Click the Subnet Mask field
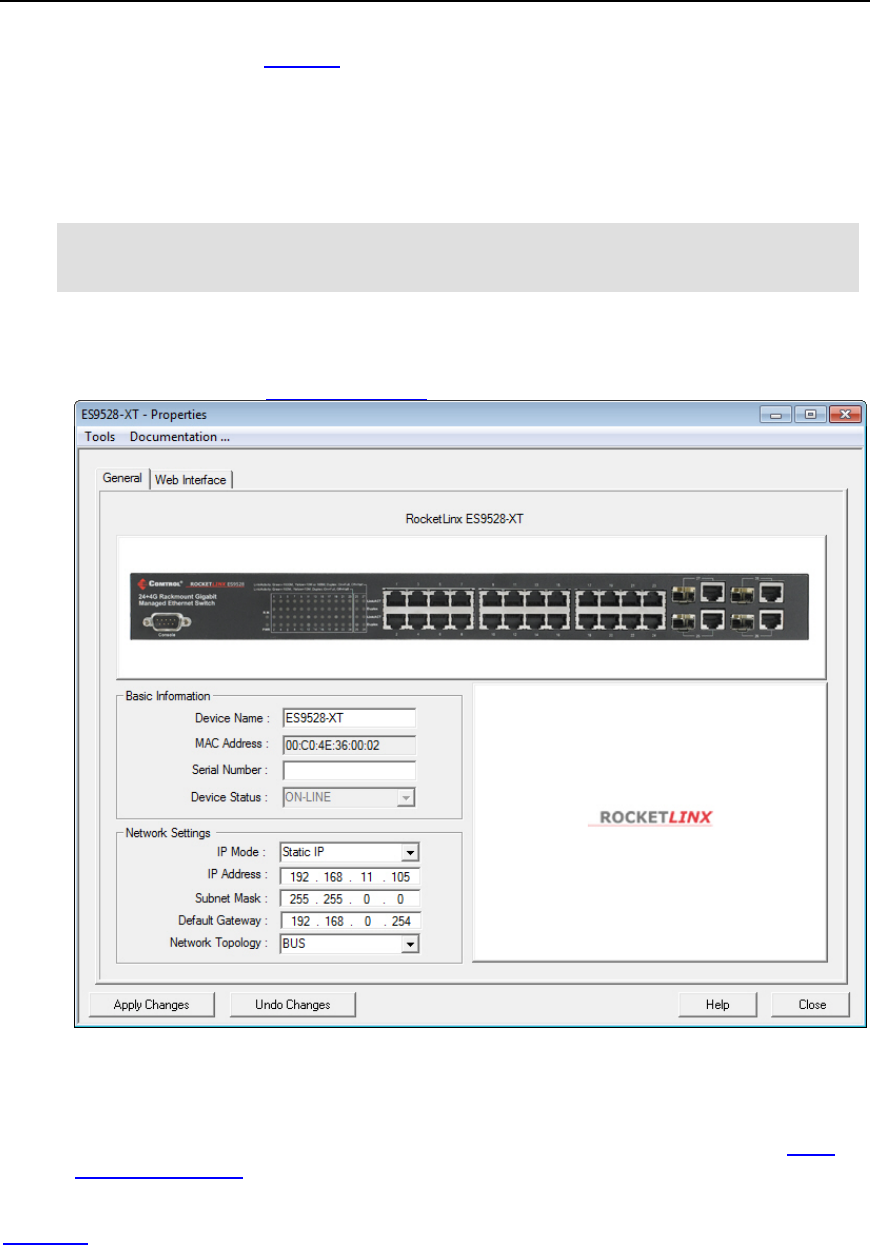 click(x=351, y=899)
